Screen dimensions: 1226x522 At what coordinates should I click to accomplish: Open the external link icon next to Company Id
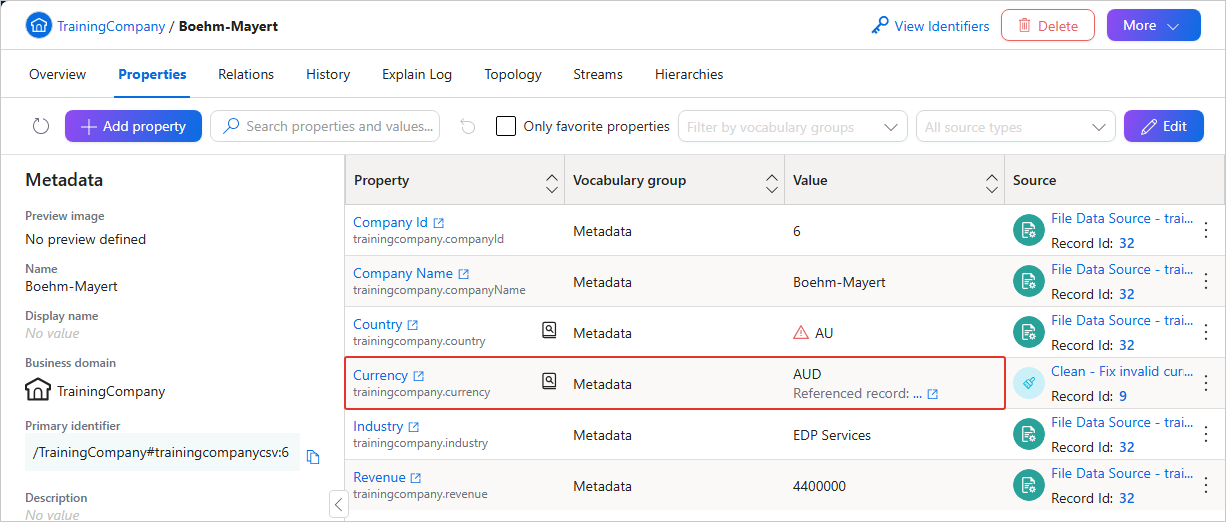(438, 223)
